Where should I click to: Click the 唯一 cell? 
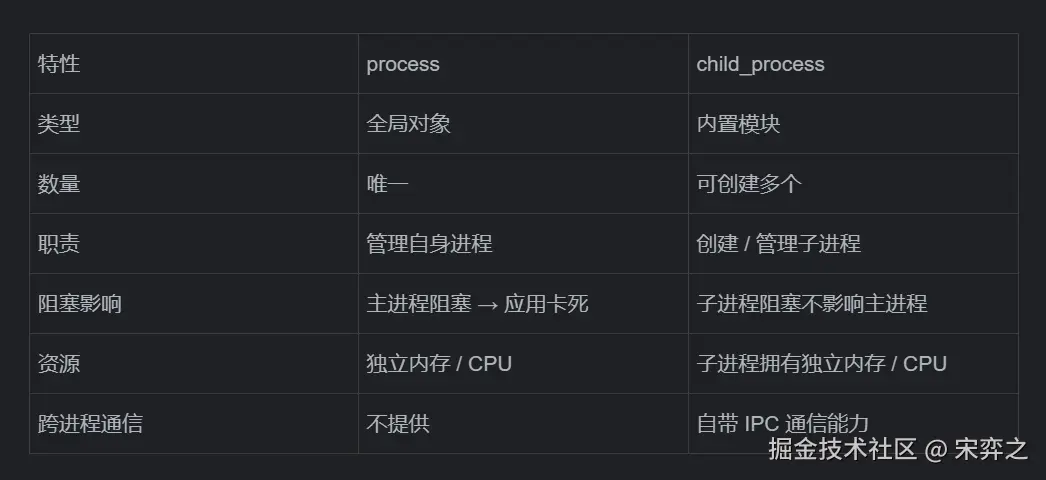click(x=387, y=184)
